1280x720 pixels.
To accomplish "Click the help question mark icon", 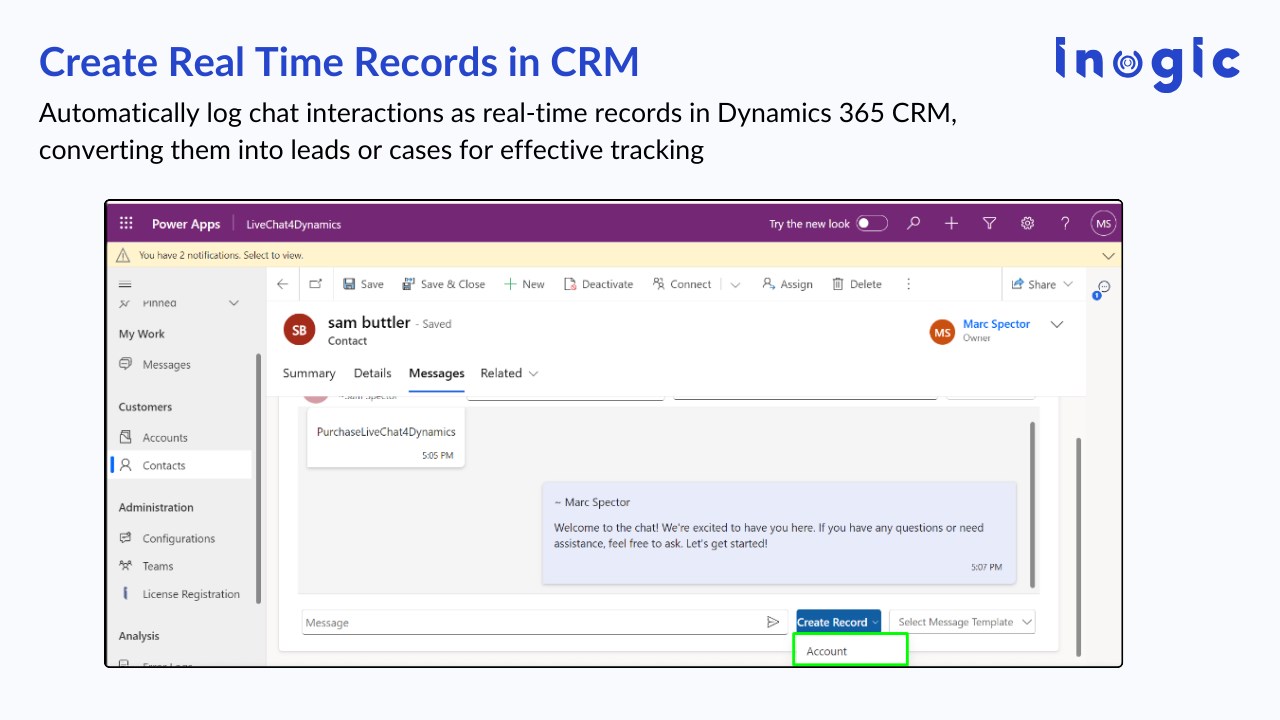I will pyautogui.click(x=1065, y=224).
